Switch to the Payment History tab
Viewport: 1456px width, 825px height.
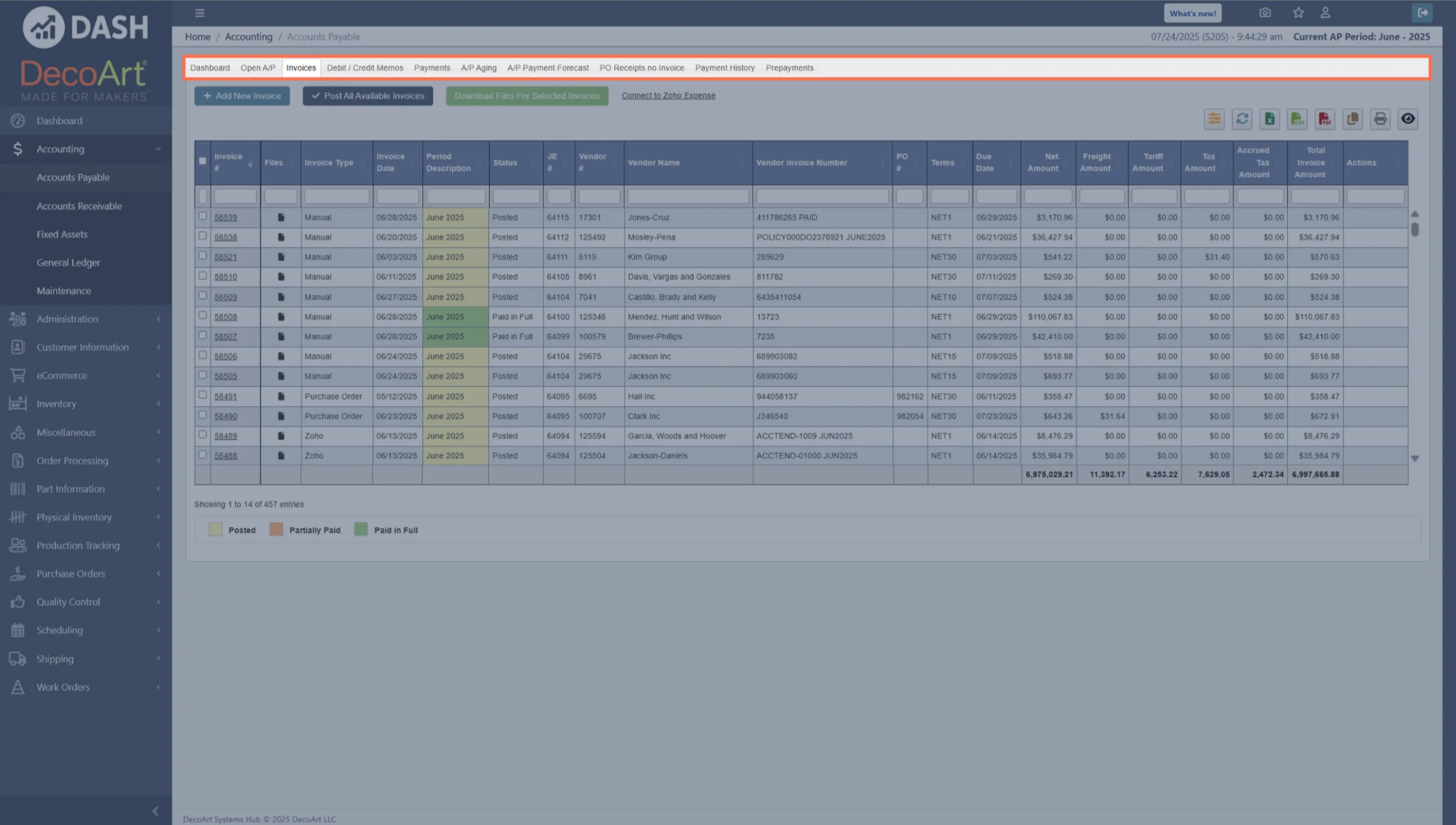pos(724,68)
